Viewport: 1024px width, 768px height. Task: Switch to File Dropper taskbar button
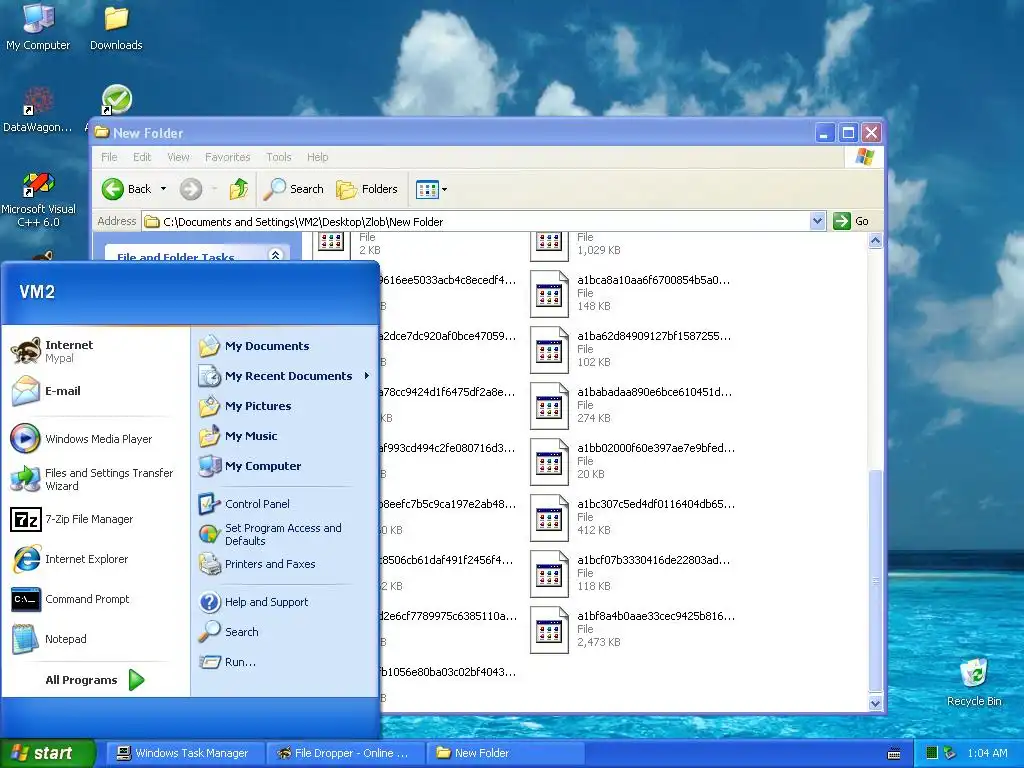tap(345, 753)
